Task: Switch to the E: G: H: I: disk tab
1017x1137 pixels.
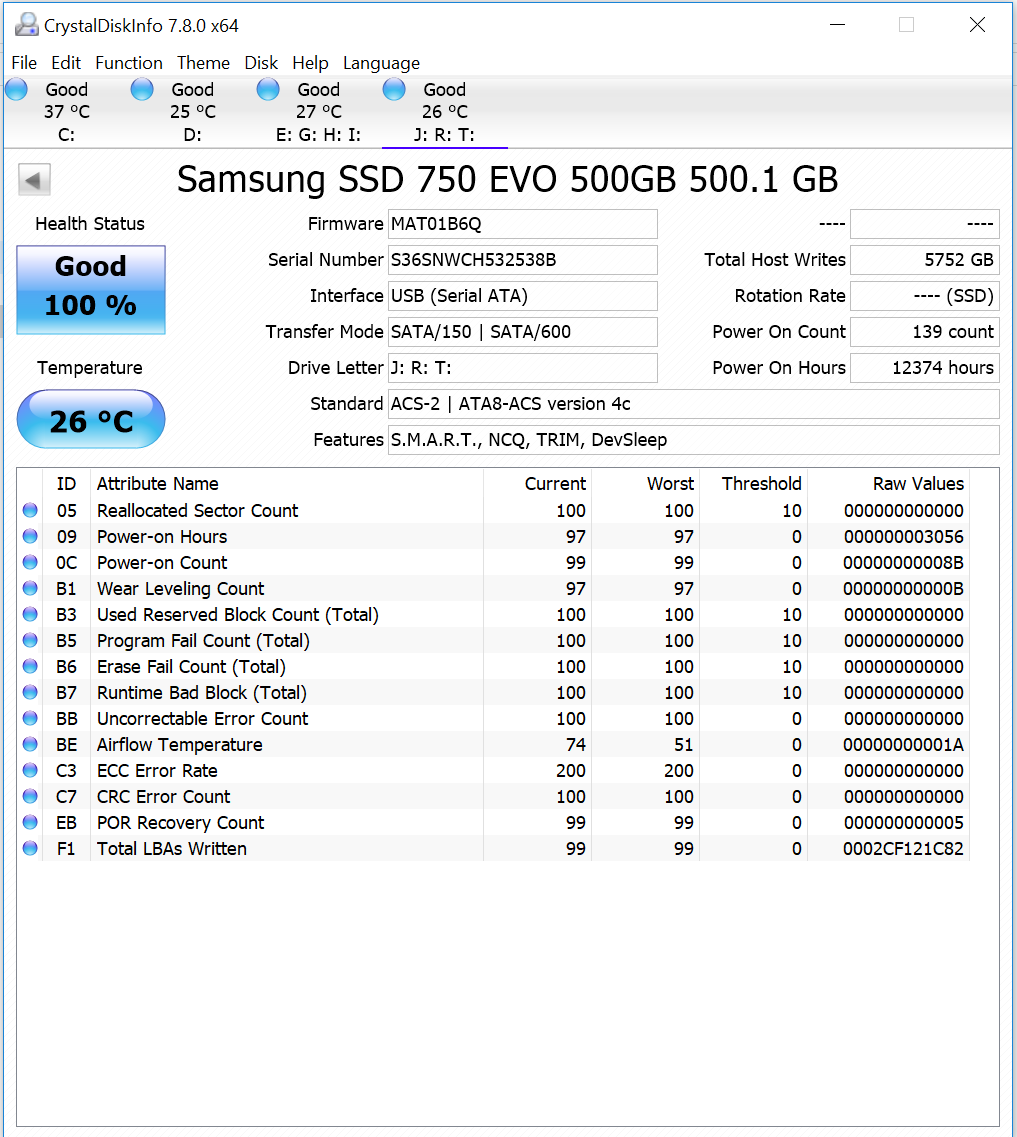Action: [x=319, y=112]
